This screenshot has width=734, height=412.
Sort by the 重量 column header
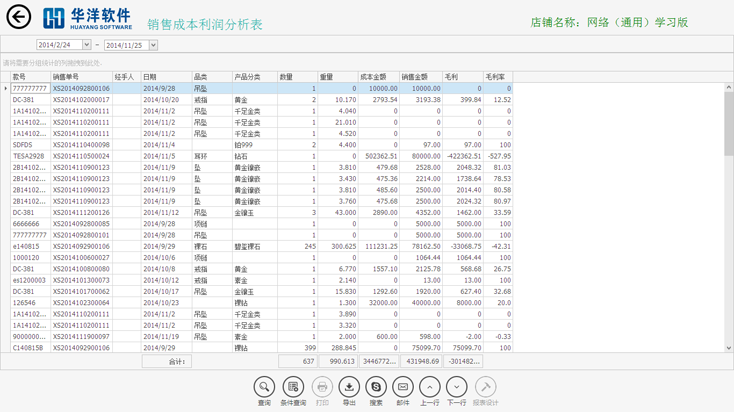pos(338,77)
